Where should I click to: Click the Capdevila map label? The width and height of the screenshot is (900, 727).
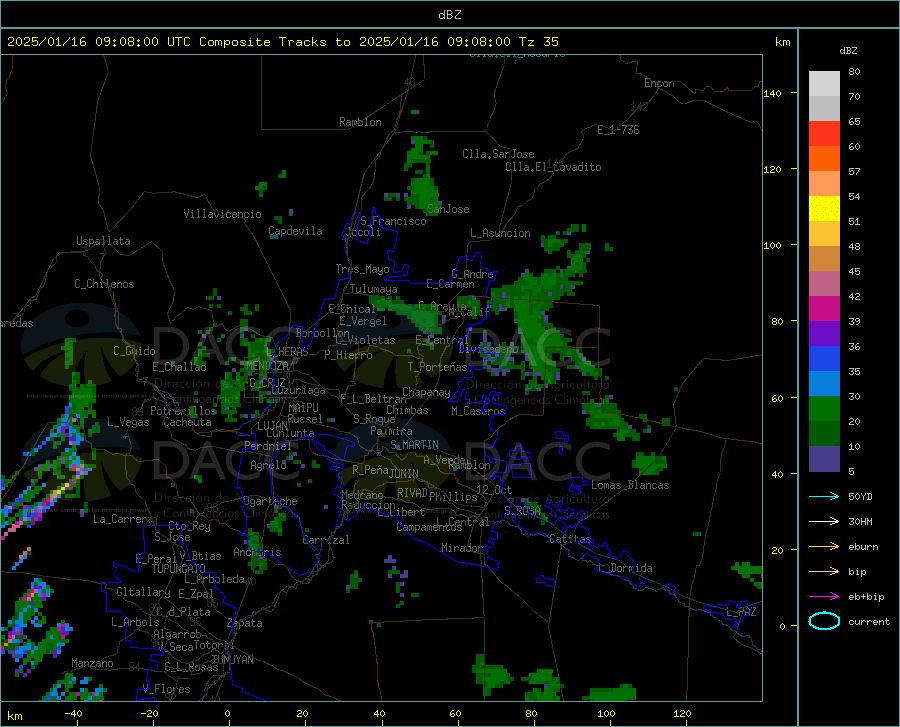pyautogui.click(x=296, y=231)
